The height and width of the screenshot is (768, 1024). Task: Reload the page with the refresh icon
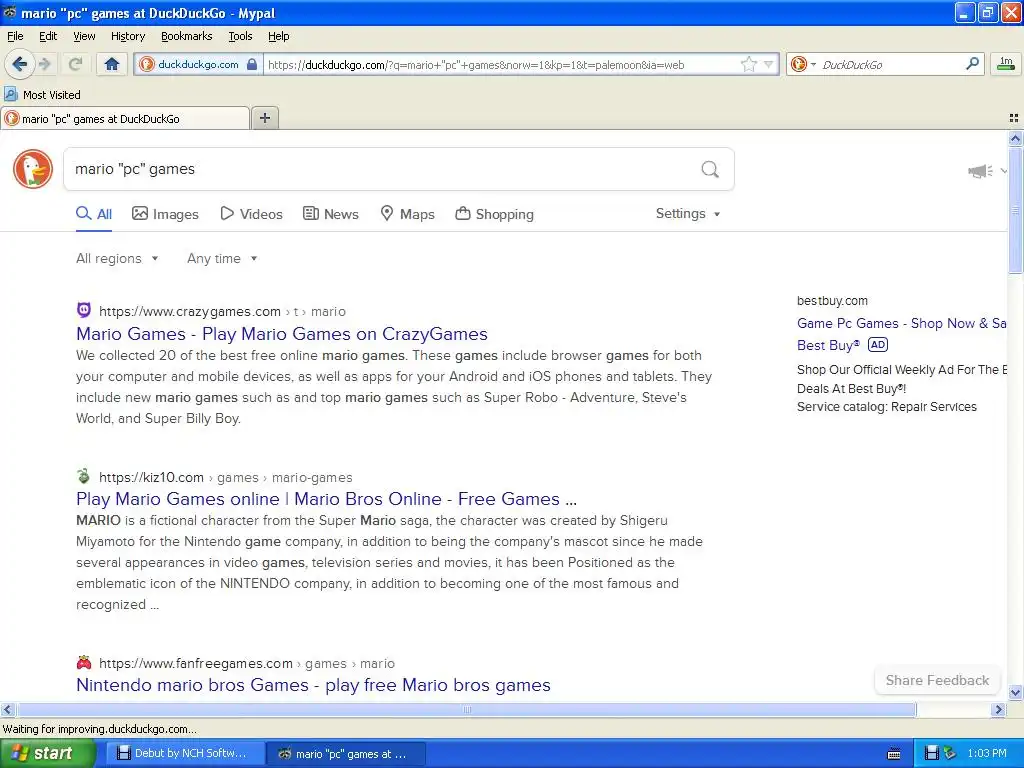[75, 64]
